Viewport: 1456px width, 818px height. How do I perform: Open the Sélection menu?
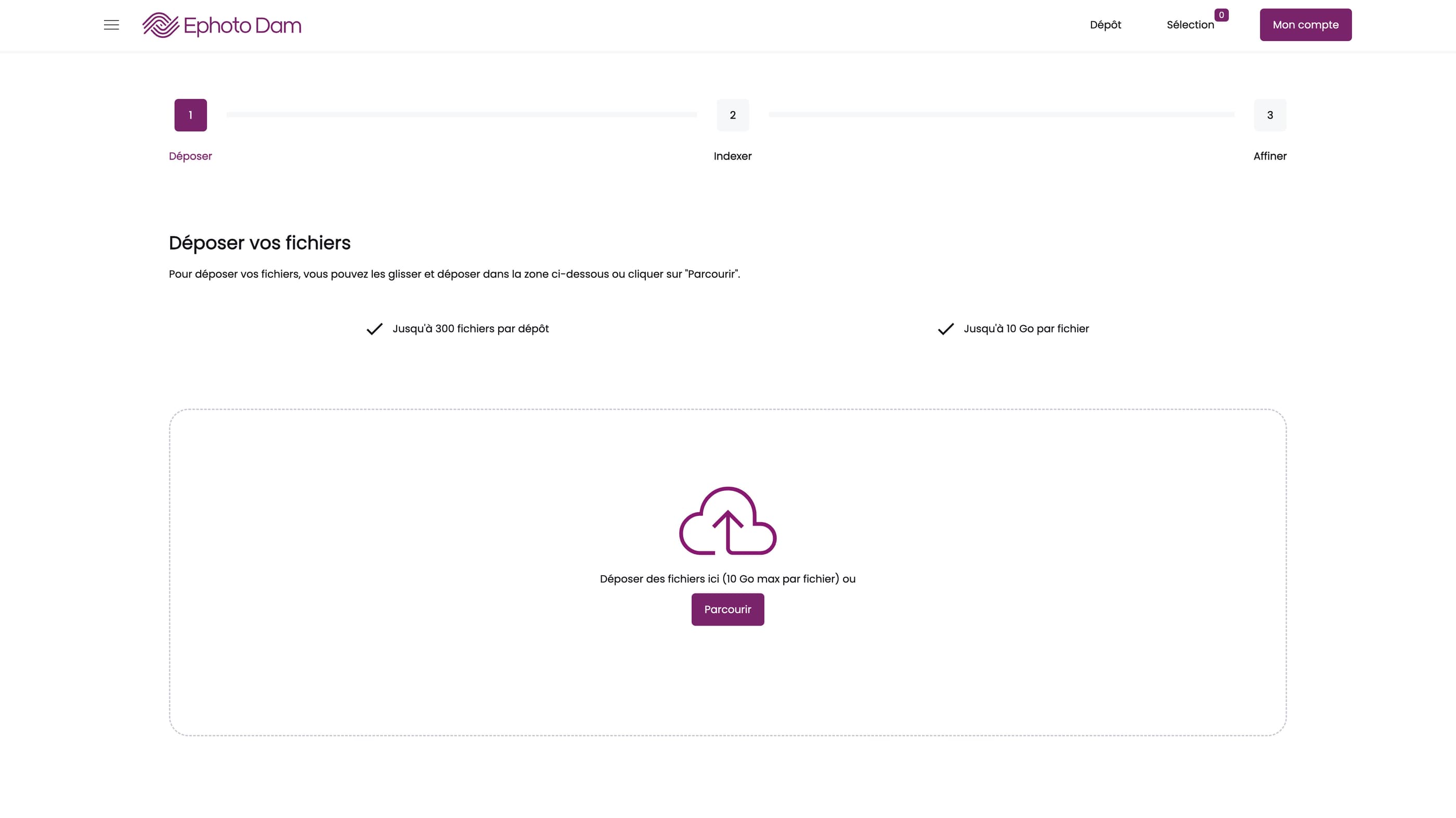point(1190,25)
